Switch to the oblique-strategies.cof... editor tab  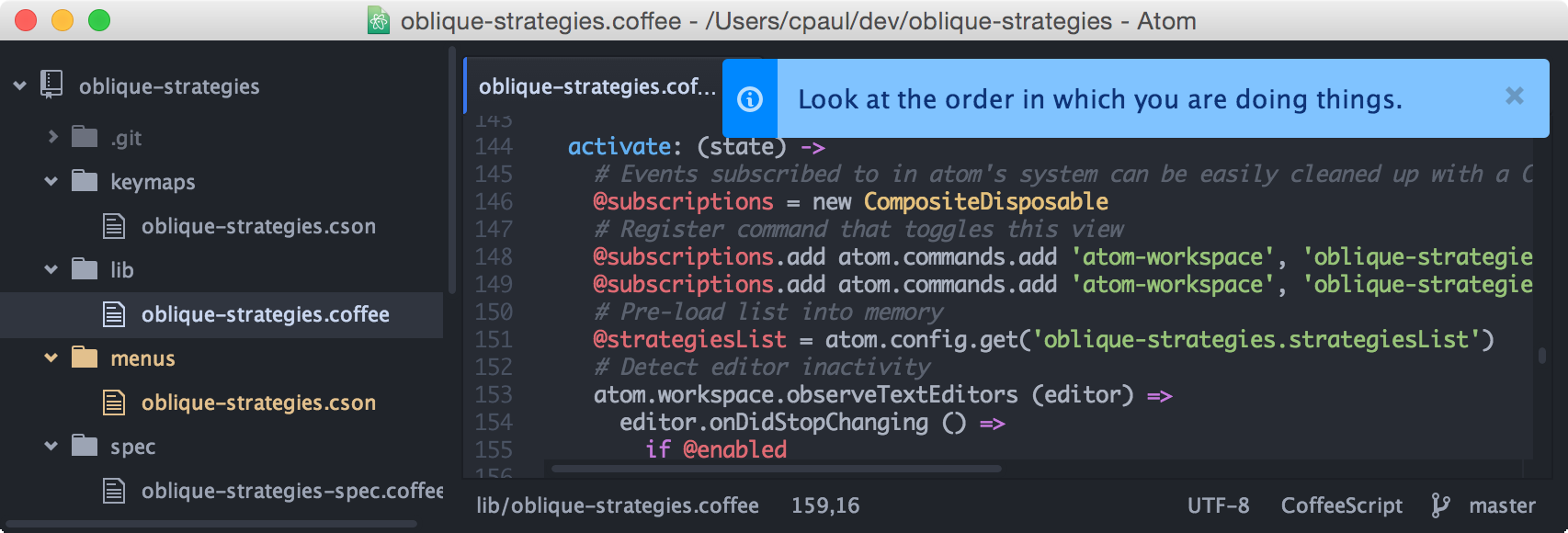point(597,86)
